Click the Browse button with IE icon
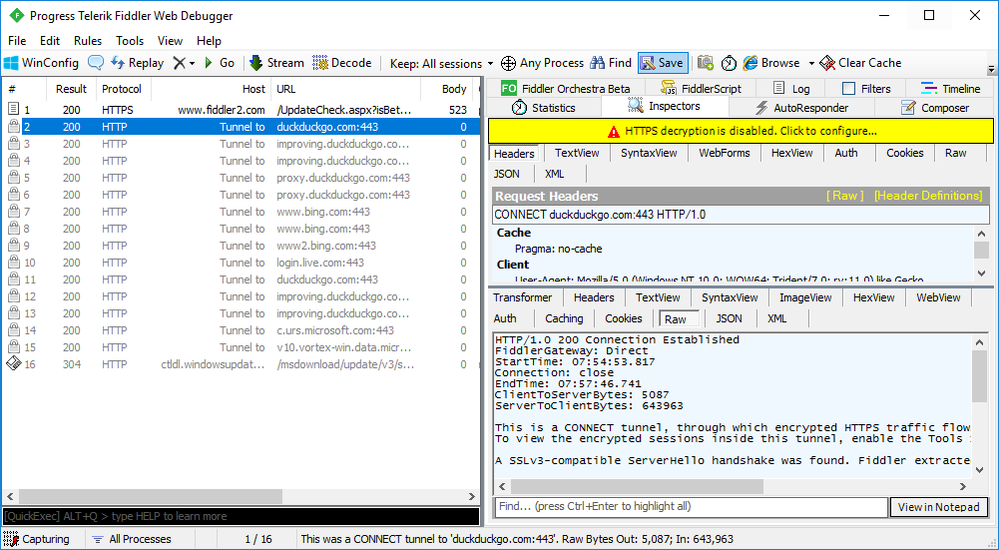Viewport: 999px width, 550px height. (x=772, y=63)
